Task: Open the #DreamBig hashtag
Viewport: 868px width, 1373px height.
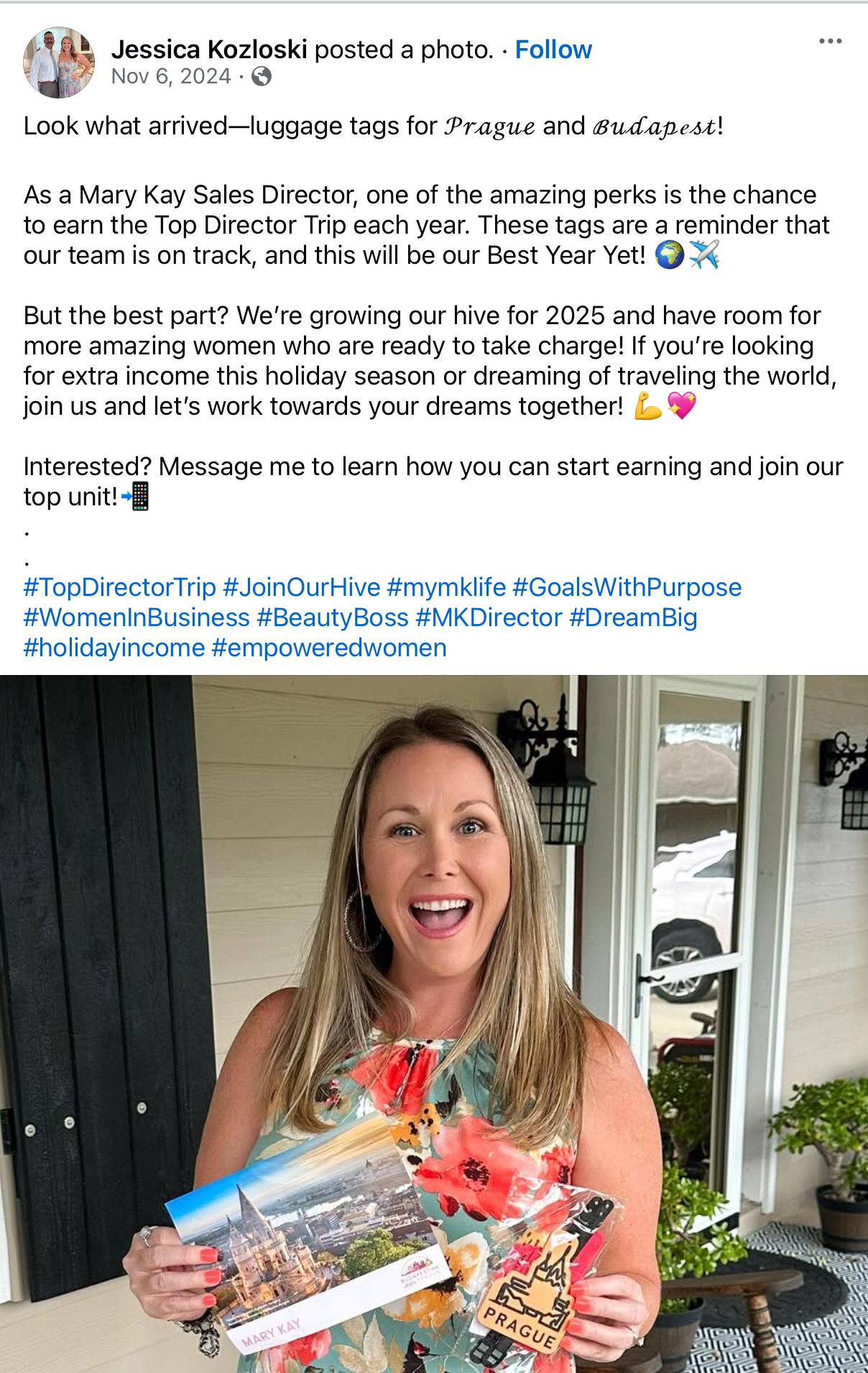Action: pos(633,617)
